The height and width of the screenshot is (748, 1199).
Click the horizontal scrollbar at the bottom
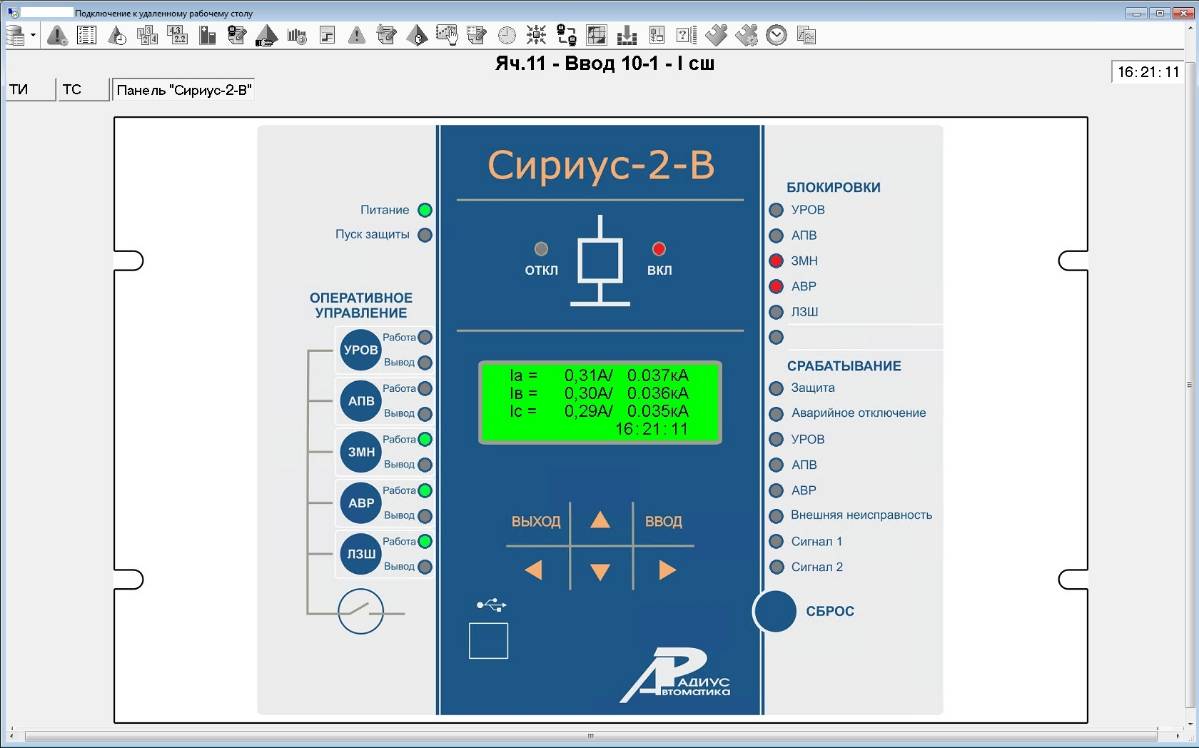click(590, 737)
